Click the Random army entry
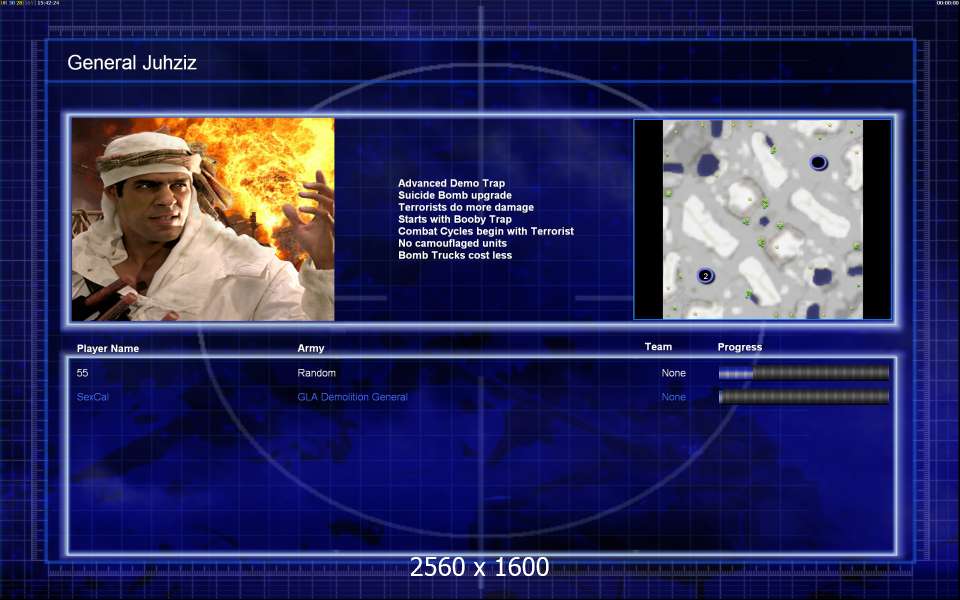 click(317, 373)
